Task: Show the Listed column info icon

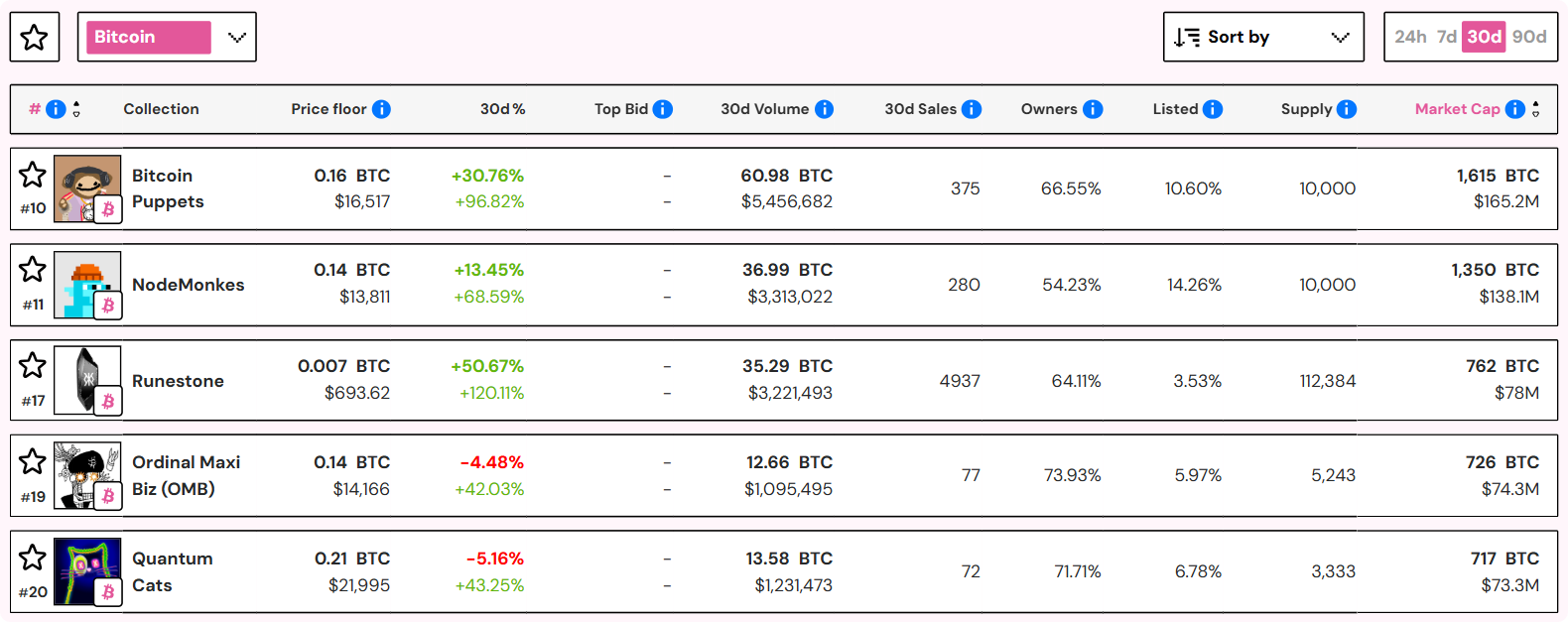Action: coord(1213,109)
